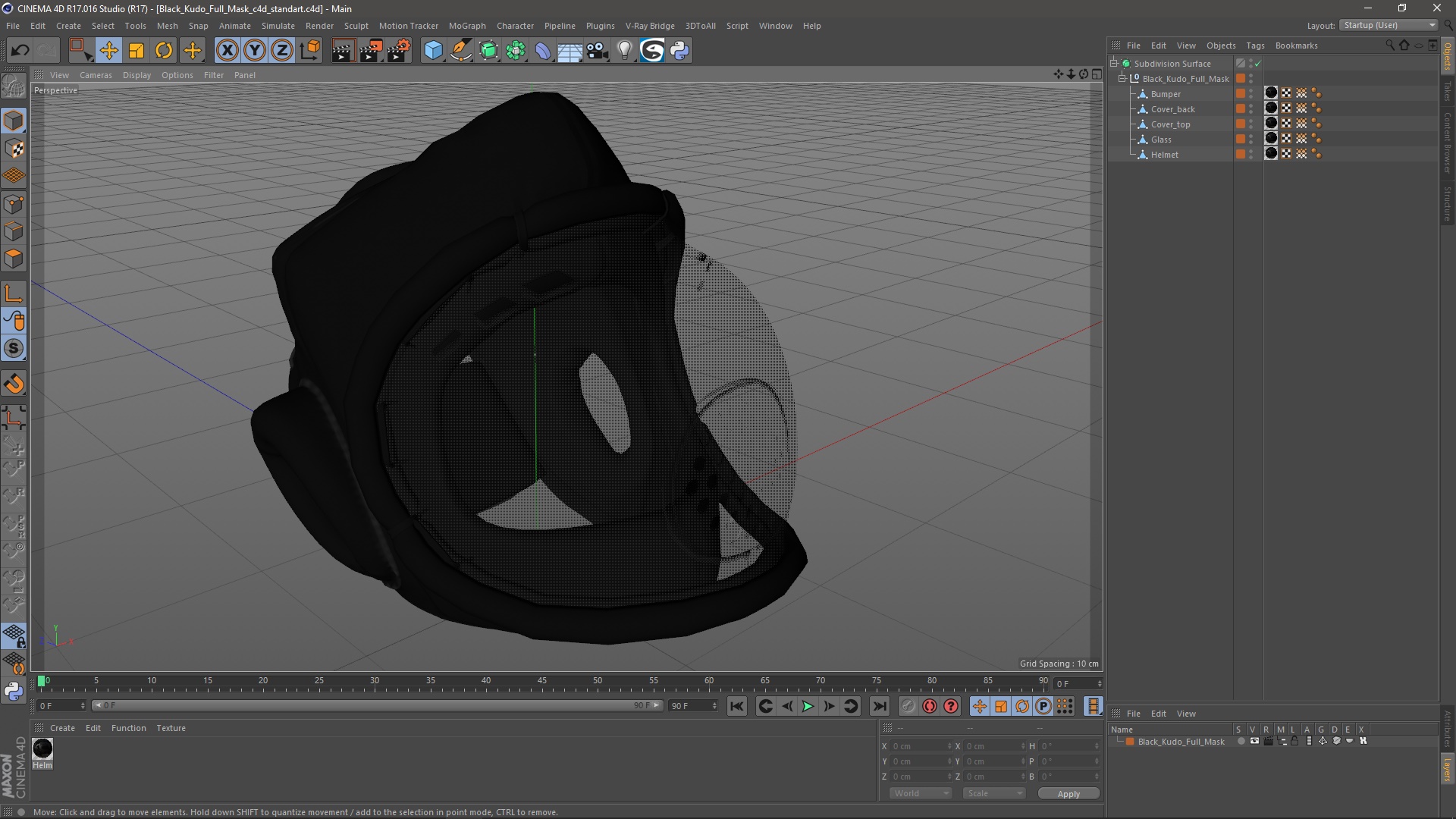The width and height of the screenshot is (1456, 819).
Task: Open the MoGraph menu
Action: pos(467,26)
